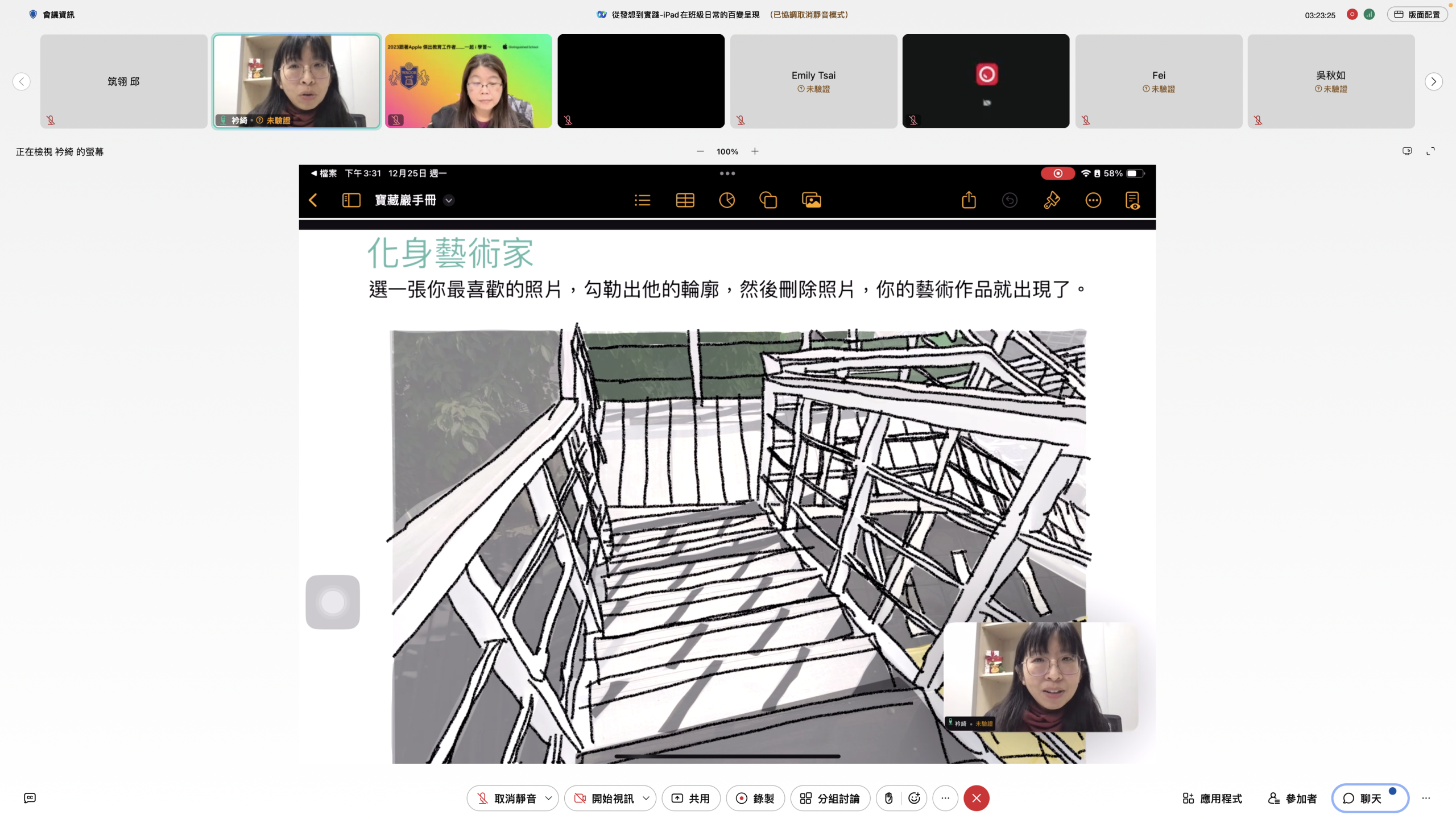Raise hand with the hand icon
Image resolution: width=1456 pixels, height=819 pixels.
889,798
